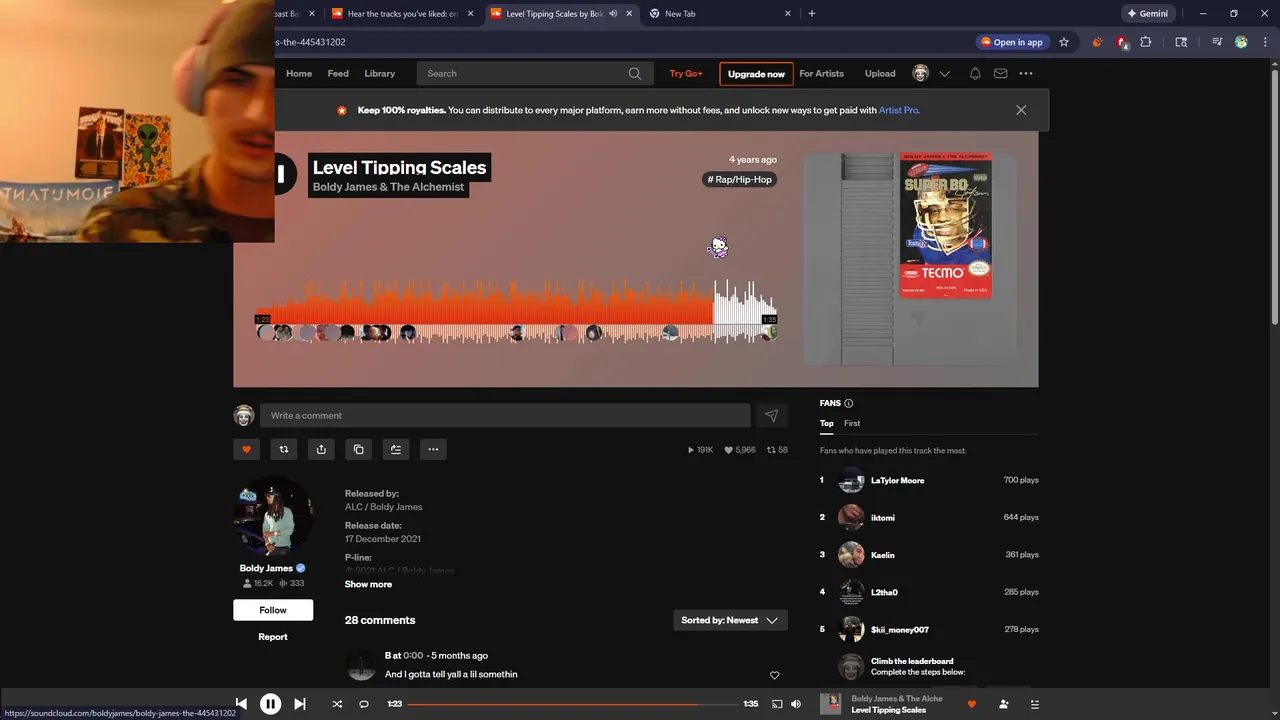Seek within the orange track waveform
The image size is (1280, 720).
516,312
